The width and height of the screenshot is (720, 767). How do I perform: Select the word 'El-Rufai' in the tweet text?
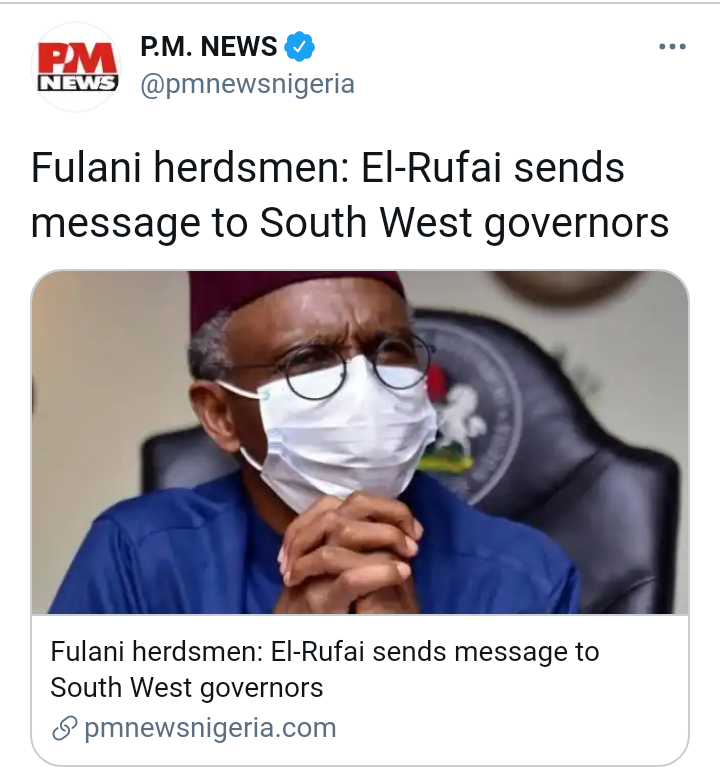[x=432, y=167]
